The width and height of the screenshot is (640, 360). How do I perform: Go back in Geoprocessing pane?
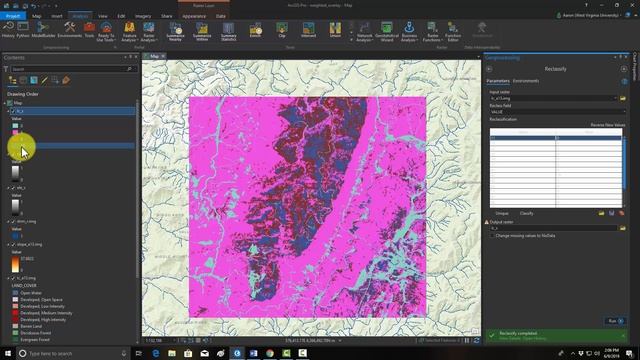(489, 69)
